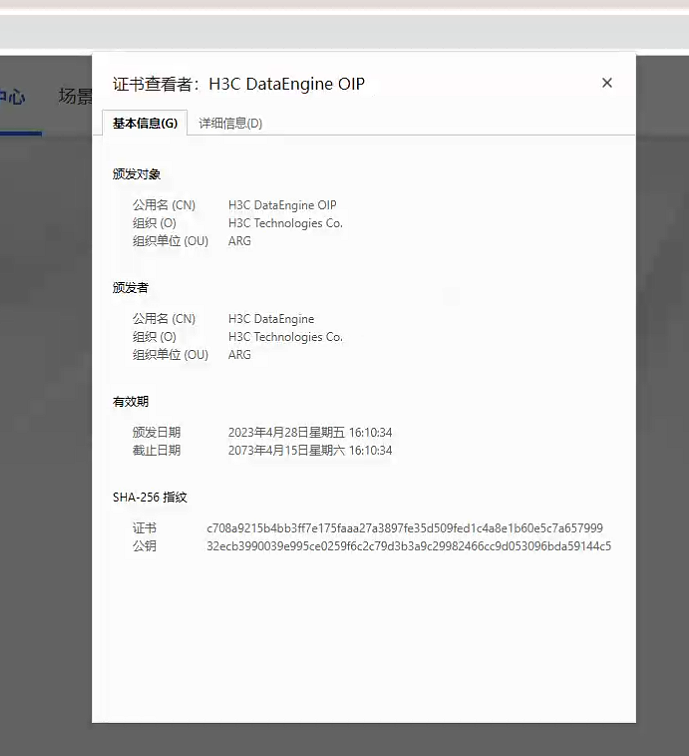Click the SHA-256 指纹 section heading

pos(150,497)
